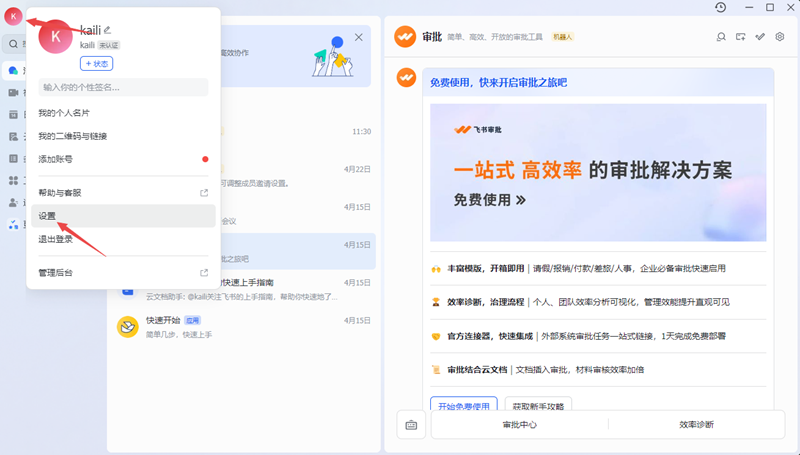This screenshot has height=455, width=800.
Task: Click the 审批 logo in chat header
Action: pyautogui.click(x=405, y=37)
